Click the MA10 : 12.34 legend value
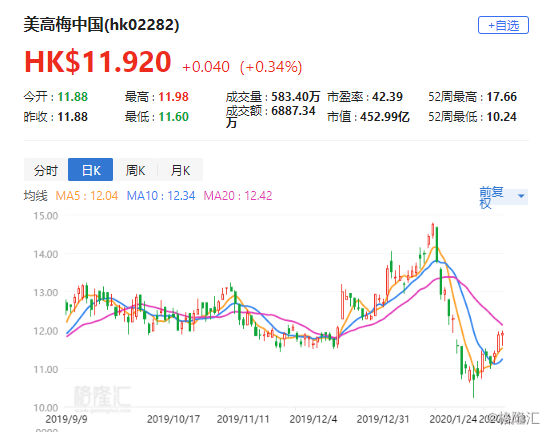The width and height of the screenshot is (547, 432). point(161,196)
